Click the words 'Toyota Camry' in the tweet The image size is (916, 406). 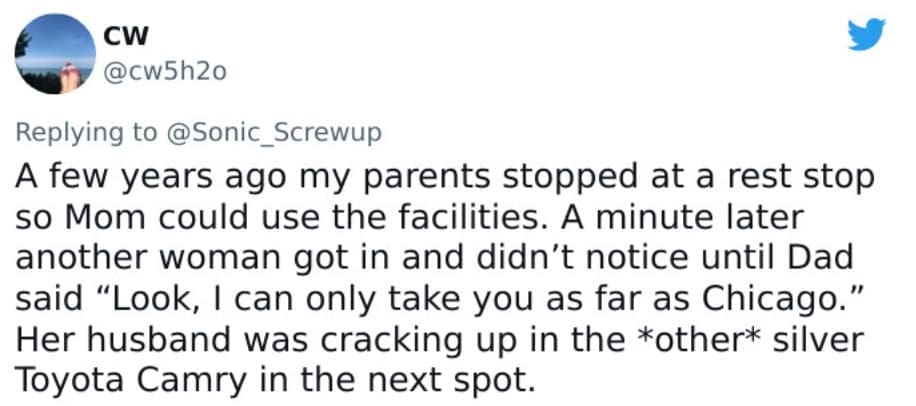126,376
